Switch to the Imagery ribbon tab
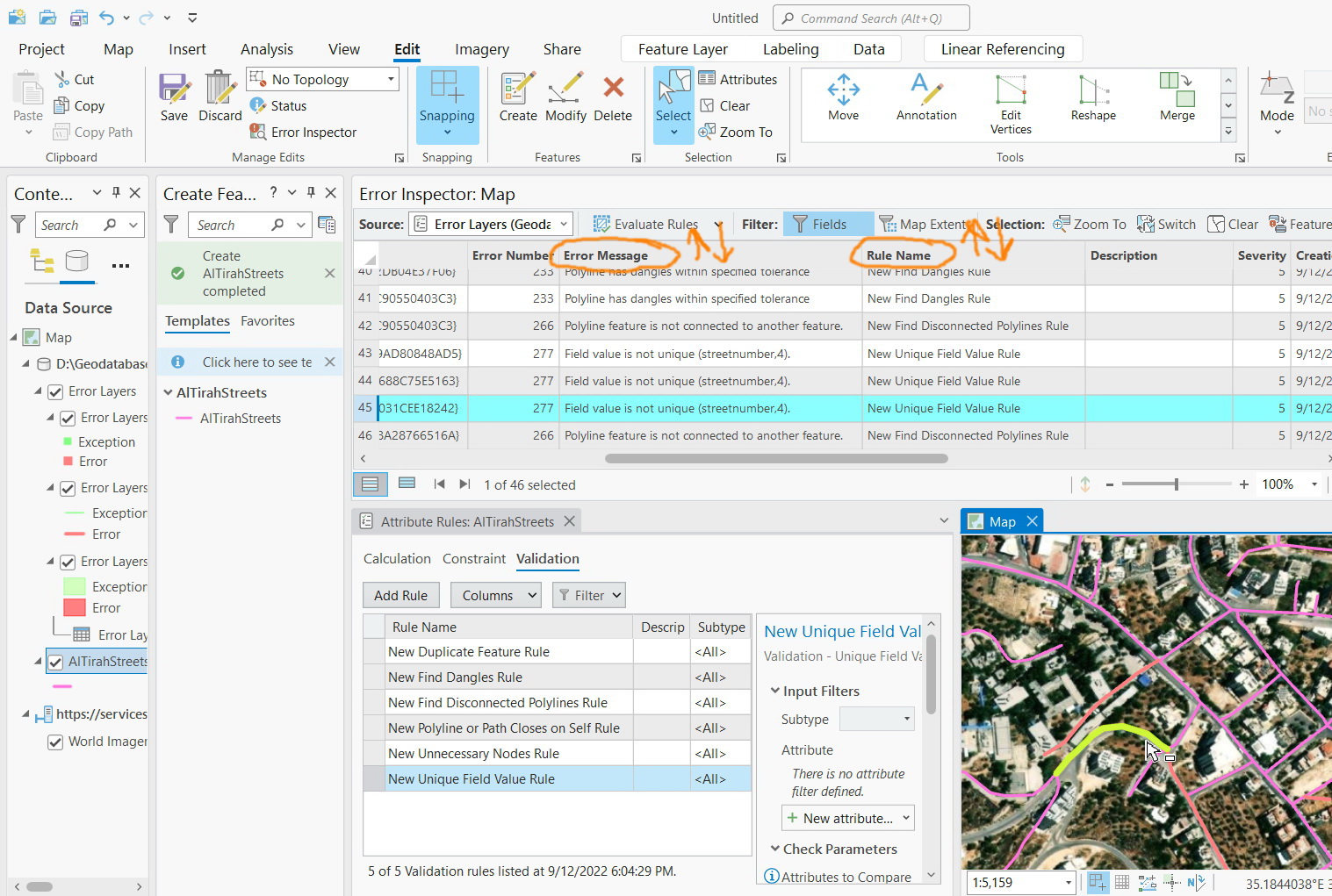Screen dimensions: 1332x896 [x=481, y=48]
